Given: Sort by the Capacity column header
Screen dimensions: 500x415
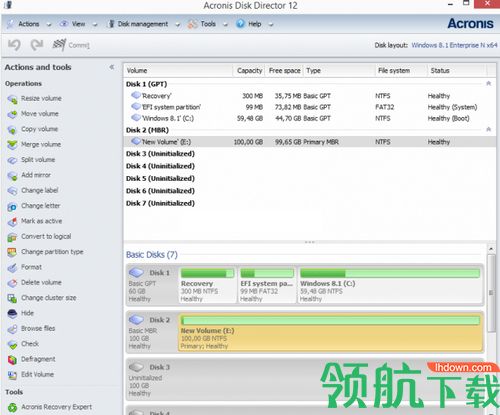Looking at the screenshot, I should tap(249, 71).
